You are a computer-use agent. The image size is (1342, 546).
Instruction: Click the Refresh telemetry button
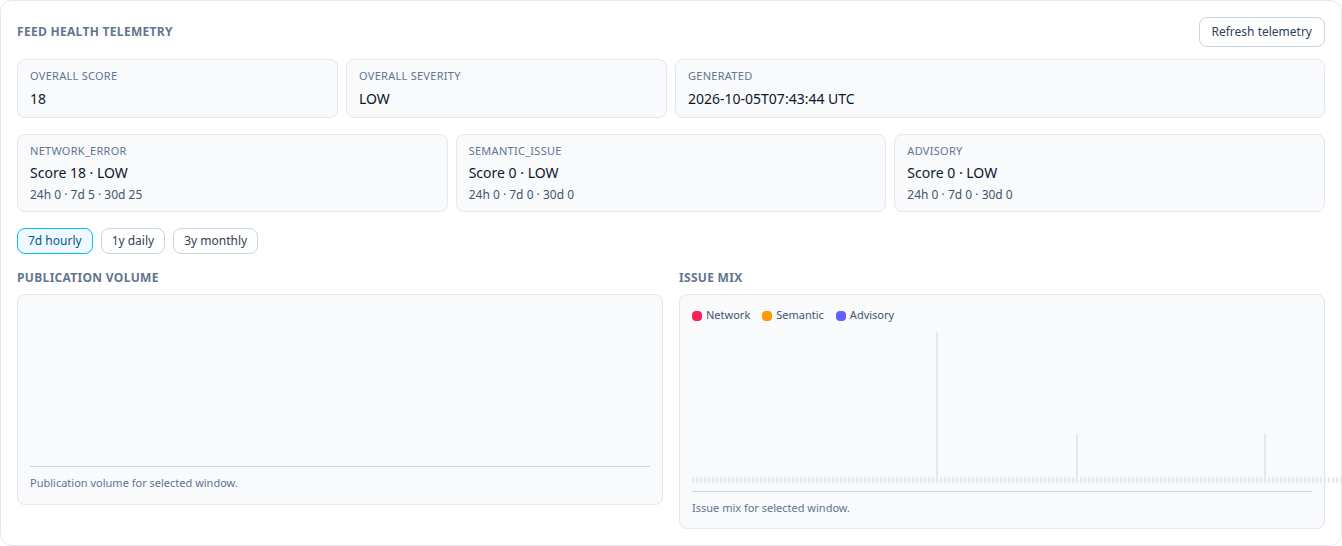tap(1262, 32)
